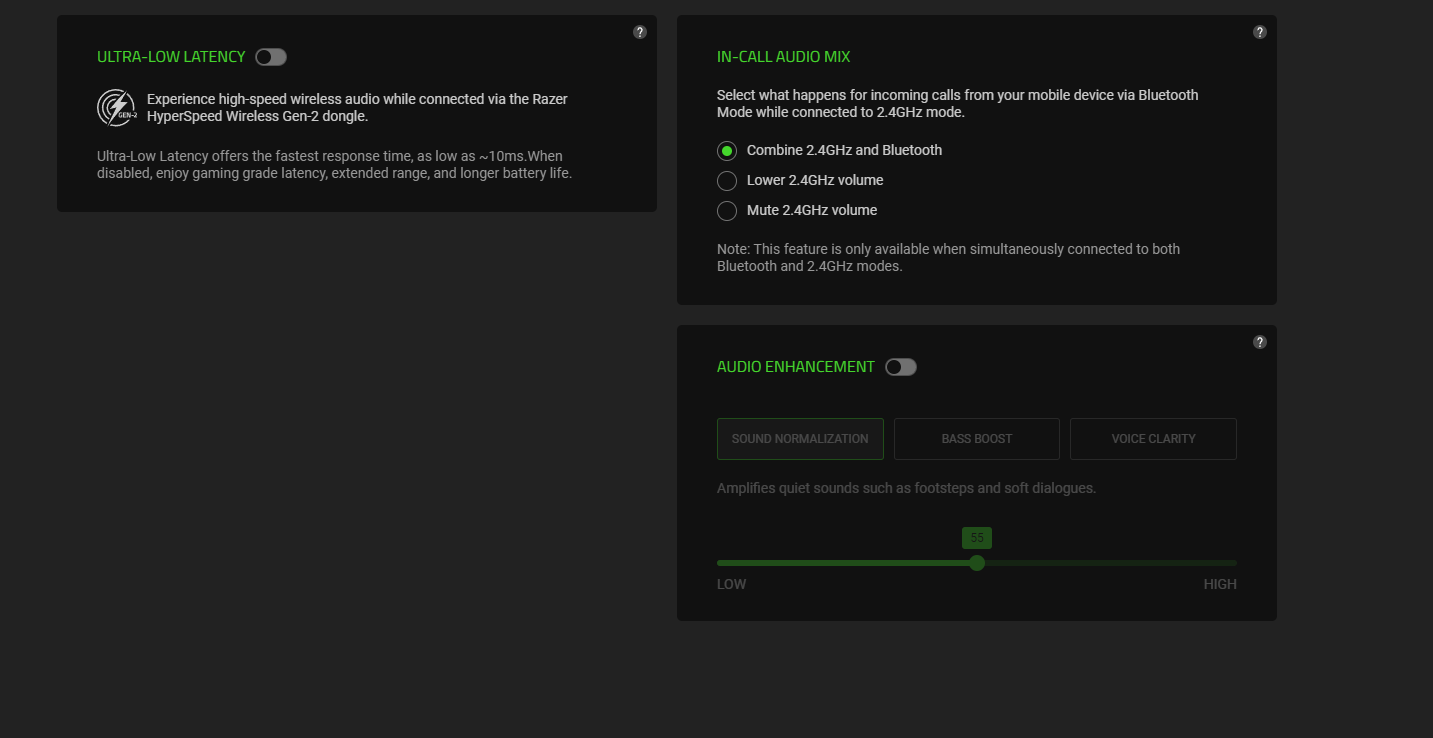1433x738 pixels.
Task: Select the Sound Normalization mode
Action: [x=800, y=439]
